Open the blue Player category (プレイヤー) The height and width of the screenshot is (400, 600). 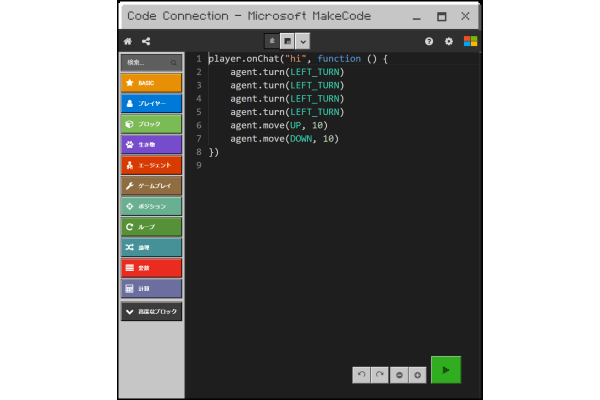150,103
